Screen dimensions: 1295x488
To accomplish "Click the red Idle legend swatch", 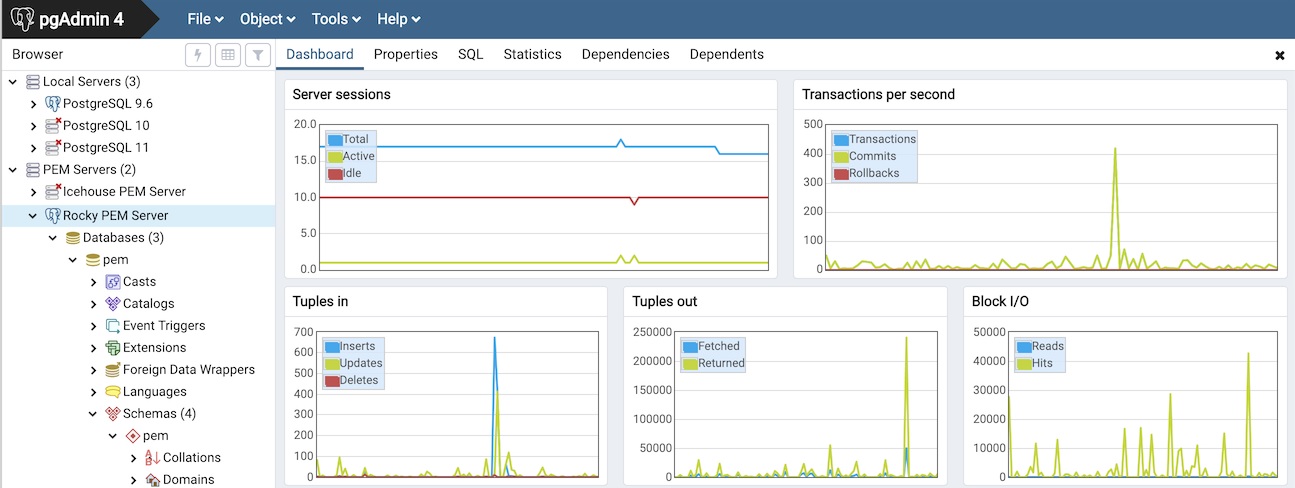I will coord(335,174).
